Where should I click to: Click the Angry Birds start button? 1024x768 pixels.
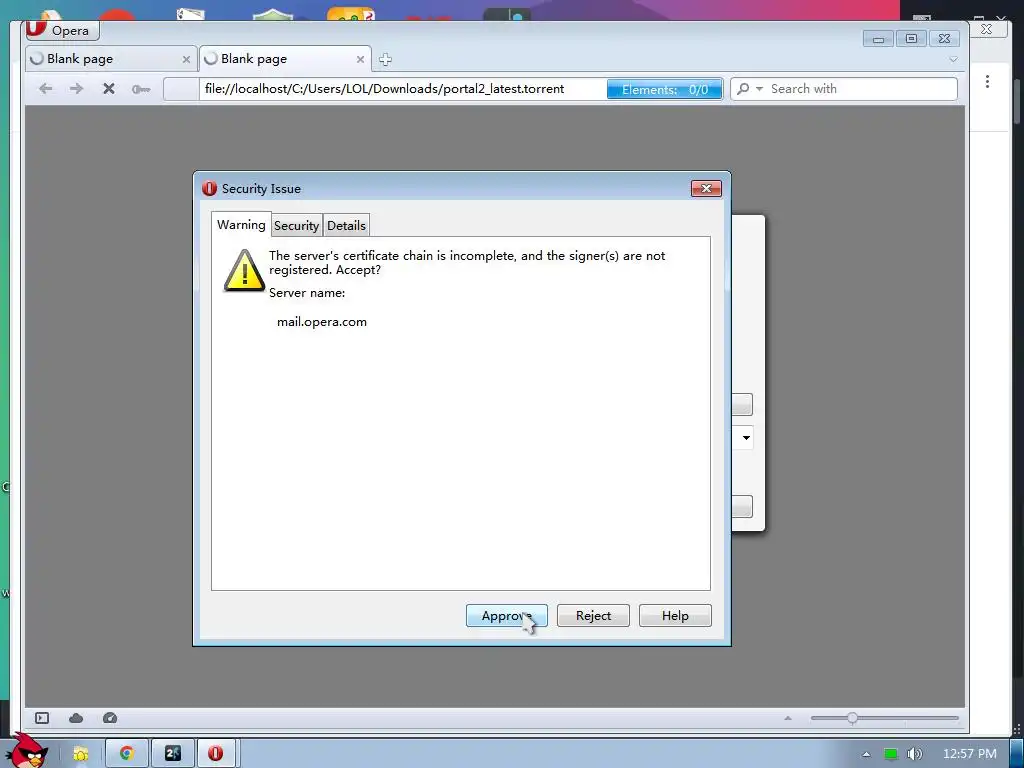pyautogui.click(x=26, y=752)
